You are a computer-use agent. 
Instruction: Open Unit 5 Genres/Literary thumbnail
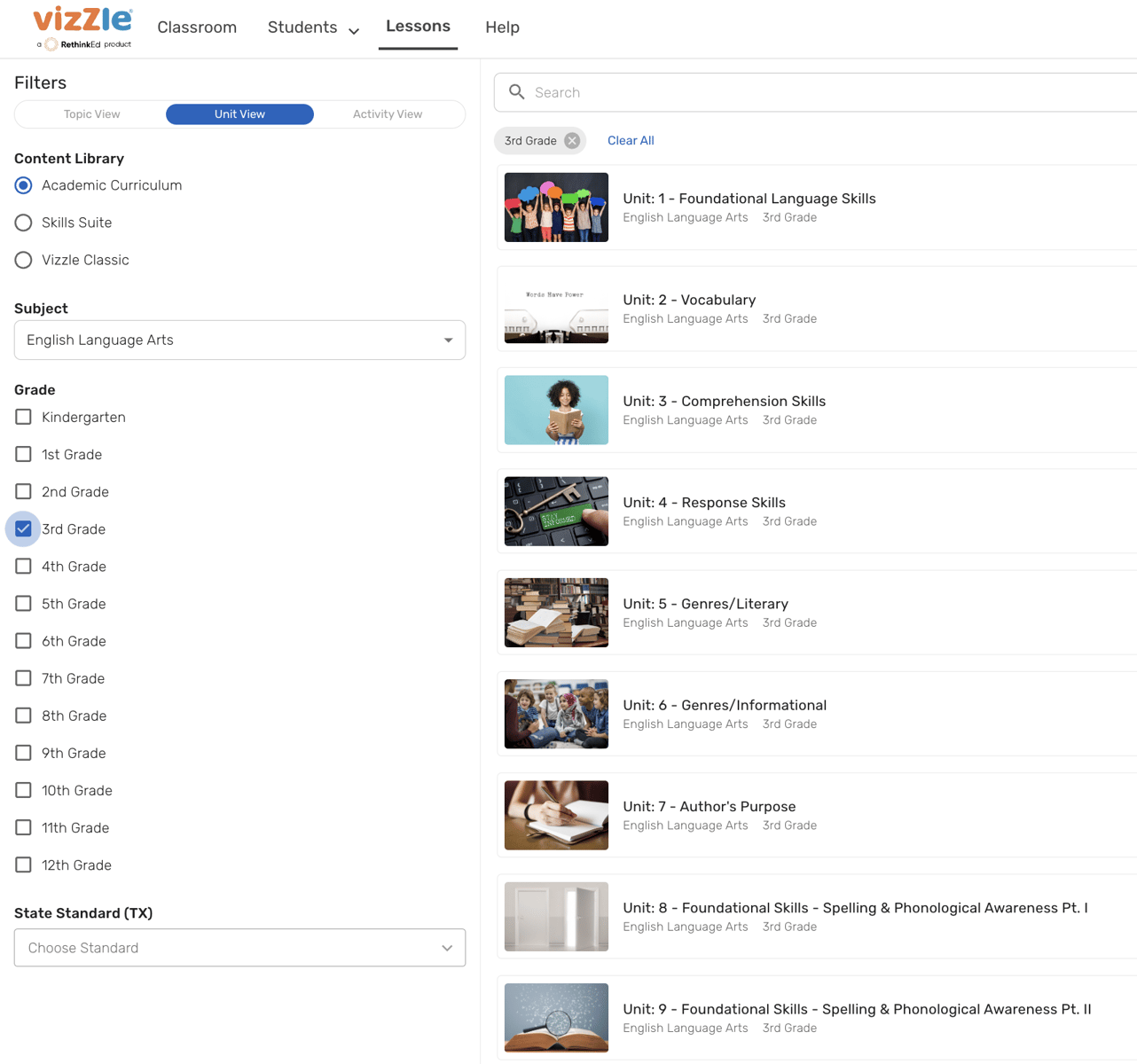point(556,613)
